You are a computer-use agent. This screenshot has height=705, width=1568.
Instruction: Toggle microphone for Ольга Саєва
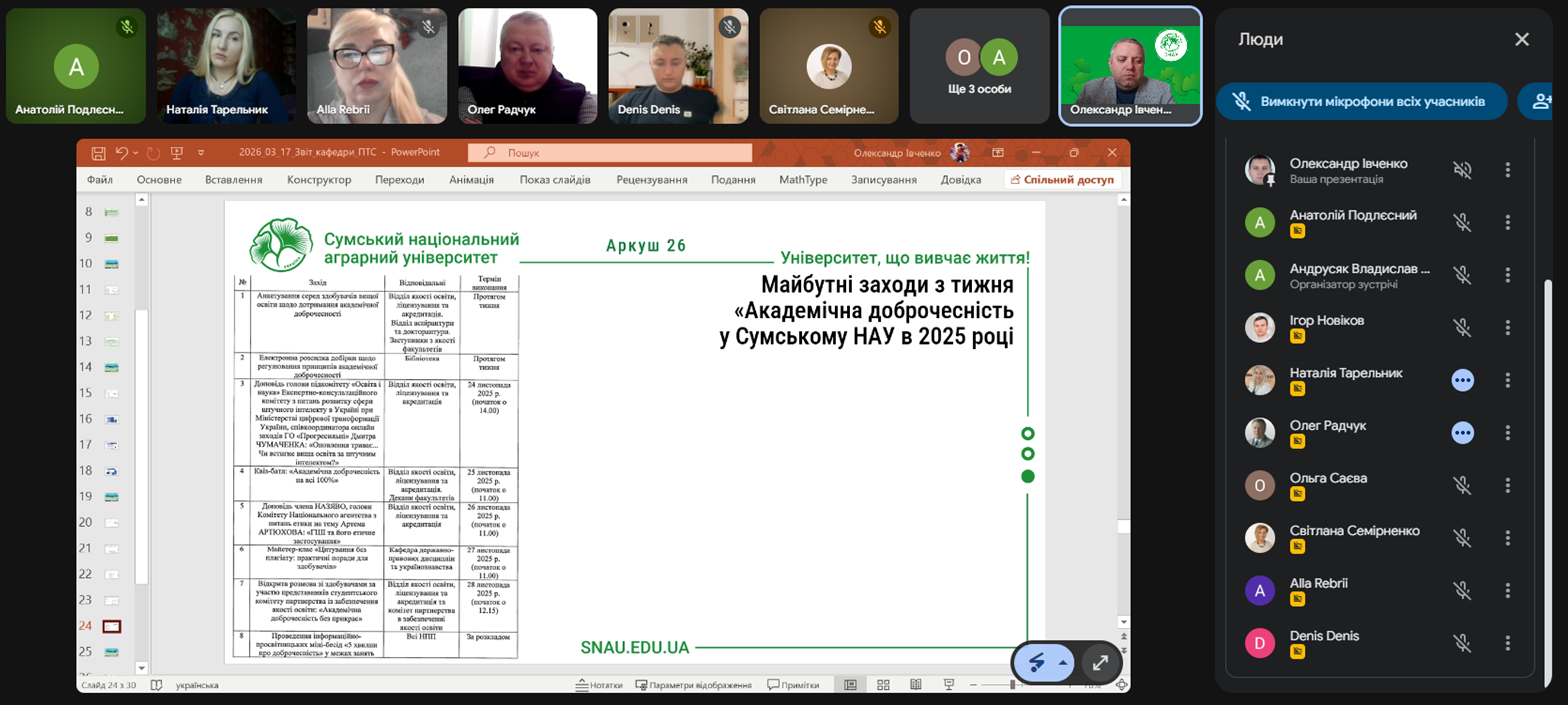[1462, 485]
